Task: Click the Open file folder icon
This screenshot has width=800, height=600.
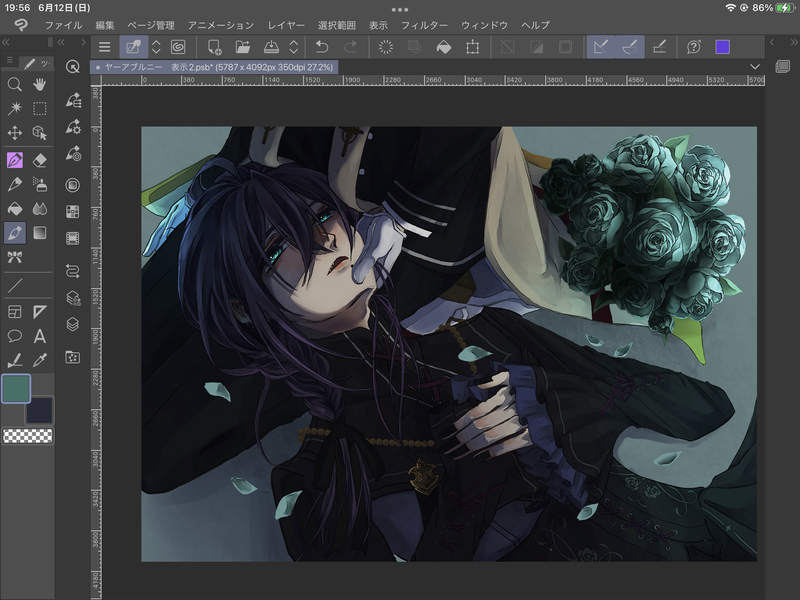Action: 243,47
